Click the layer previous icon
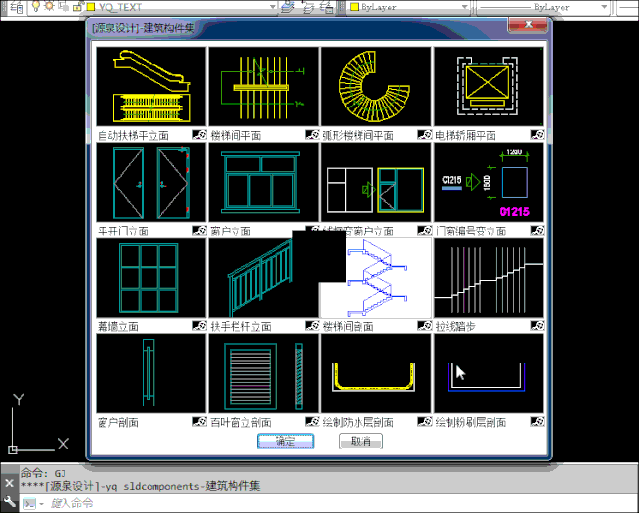This screenshot has height=513, width=639. 308,7
